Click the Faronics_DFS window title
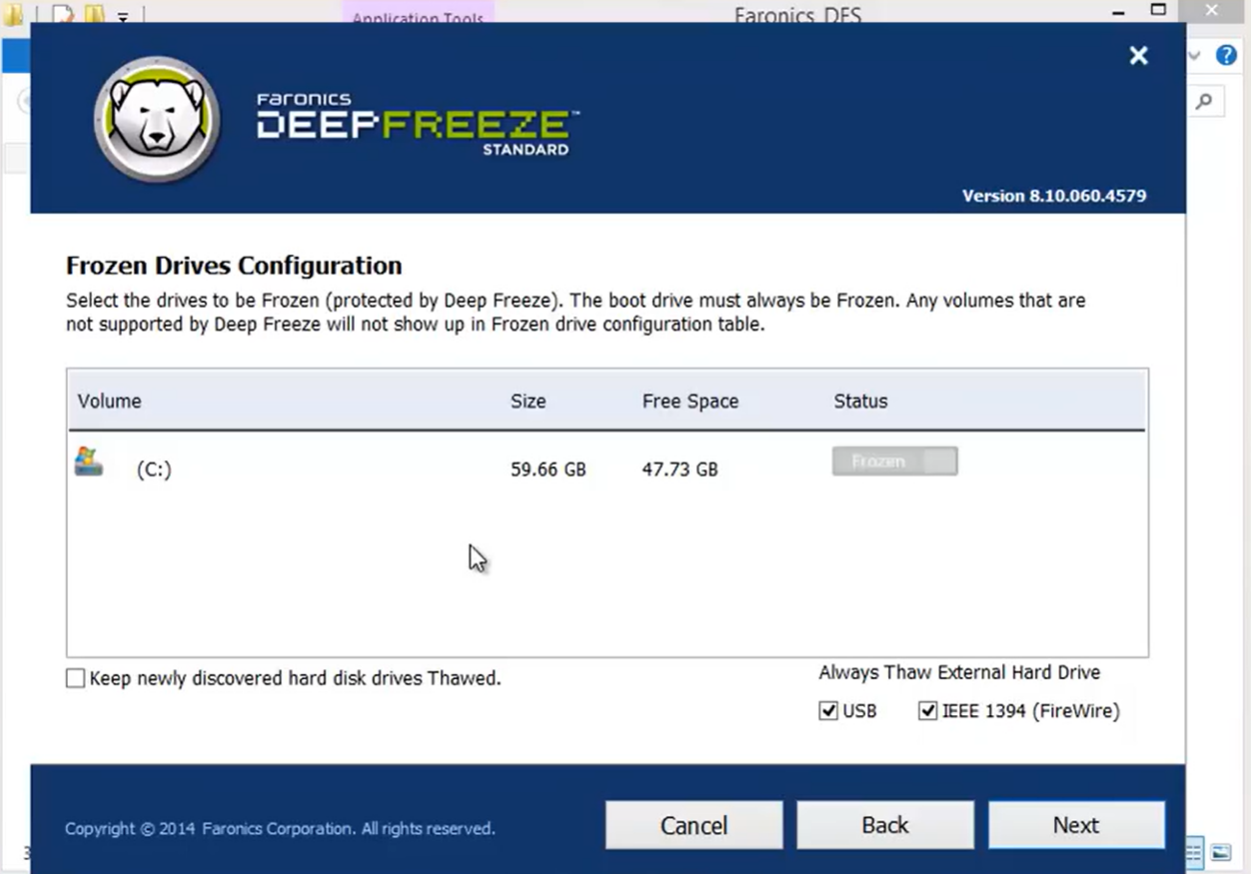 (x=797, y=15)
